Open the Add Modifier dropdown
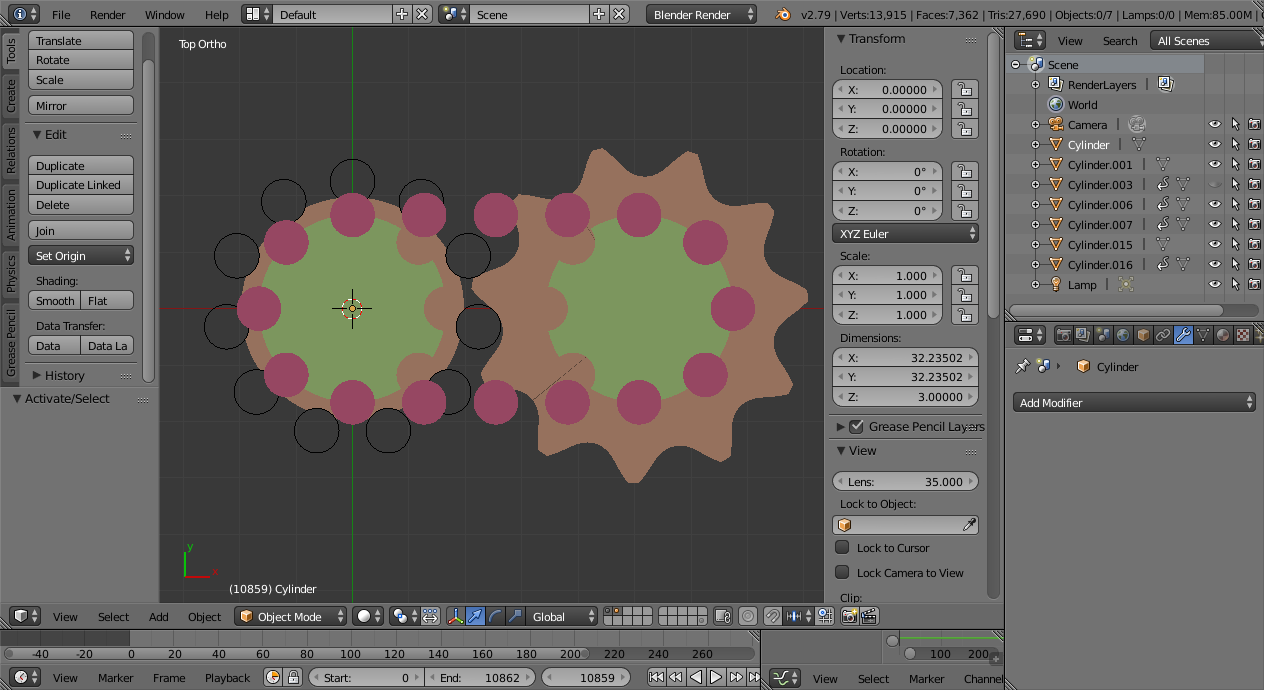 tap(1135, 402)
